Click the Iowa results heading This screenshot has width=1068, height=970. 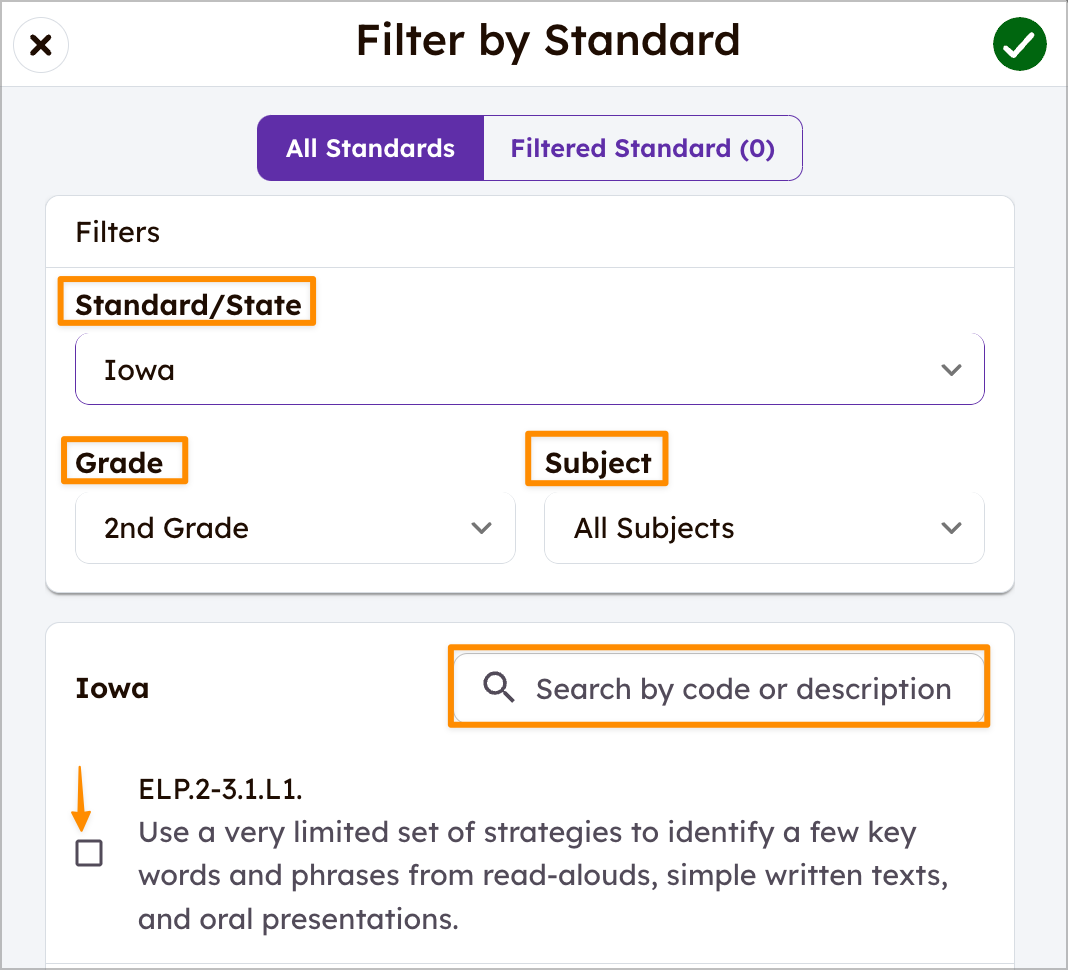112,688
